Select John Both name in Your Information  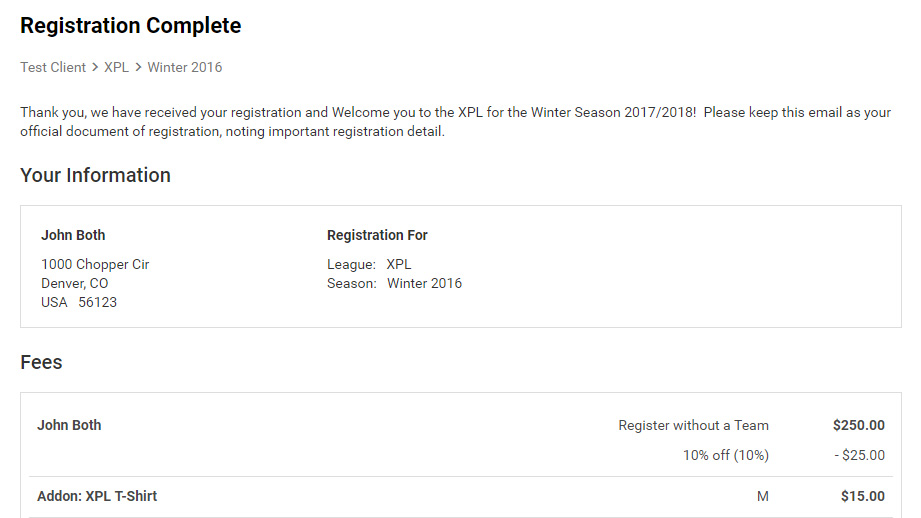[73, 235]
